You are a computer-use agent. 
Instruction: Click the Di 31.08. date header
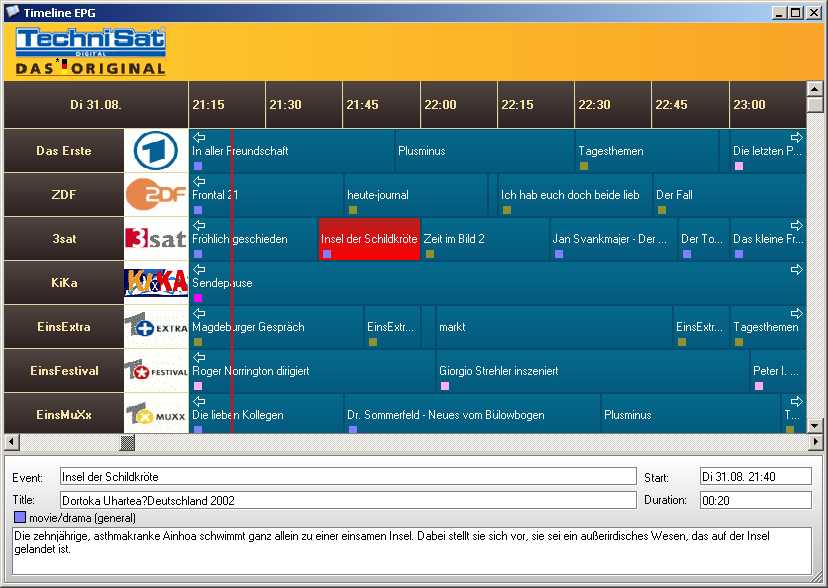(96, 105)
